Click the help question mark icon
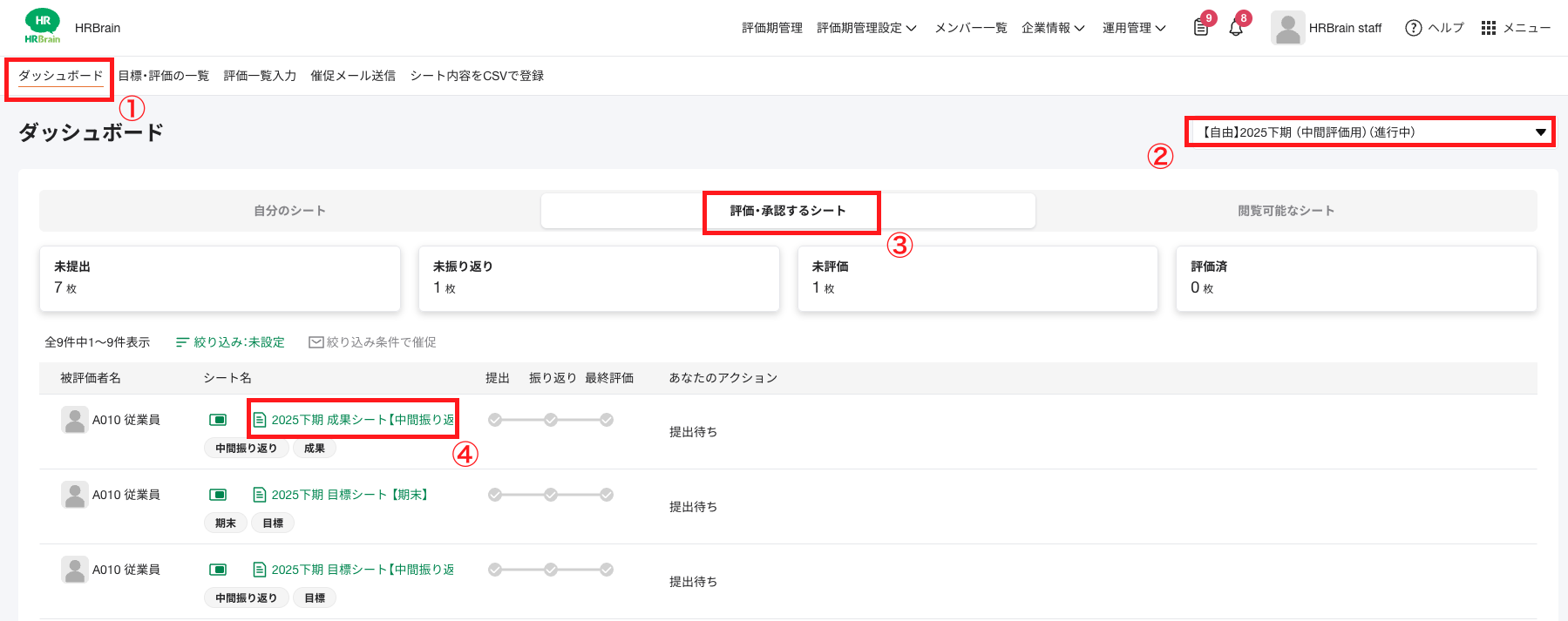 1413,28
